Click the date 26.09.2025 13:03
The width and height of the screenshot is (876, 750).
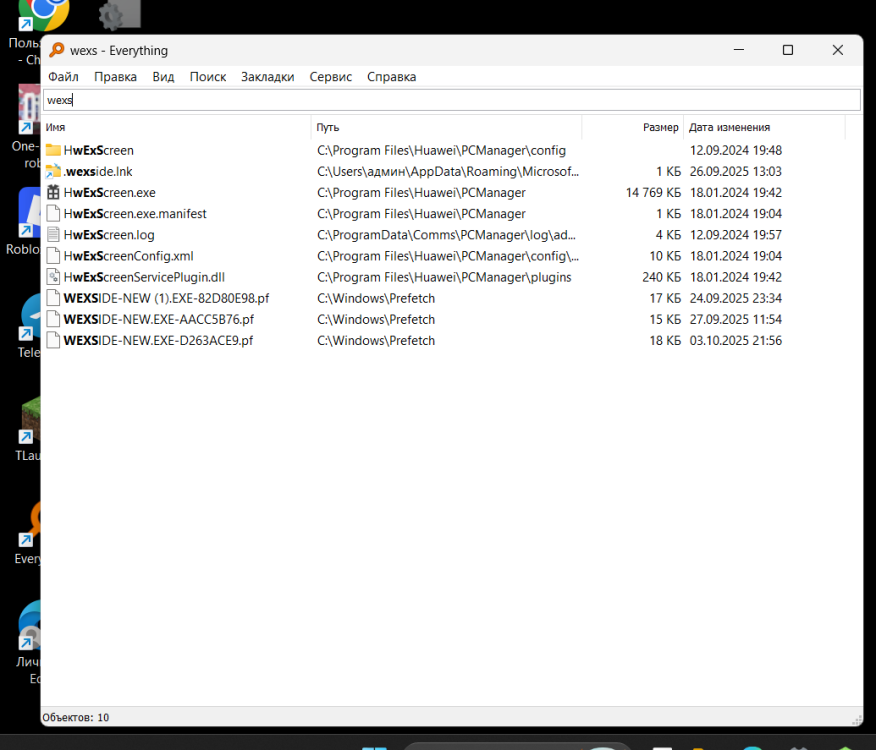(x=736, y=172)
